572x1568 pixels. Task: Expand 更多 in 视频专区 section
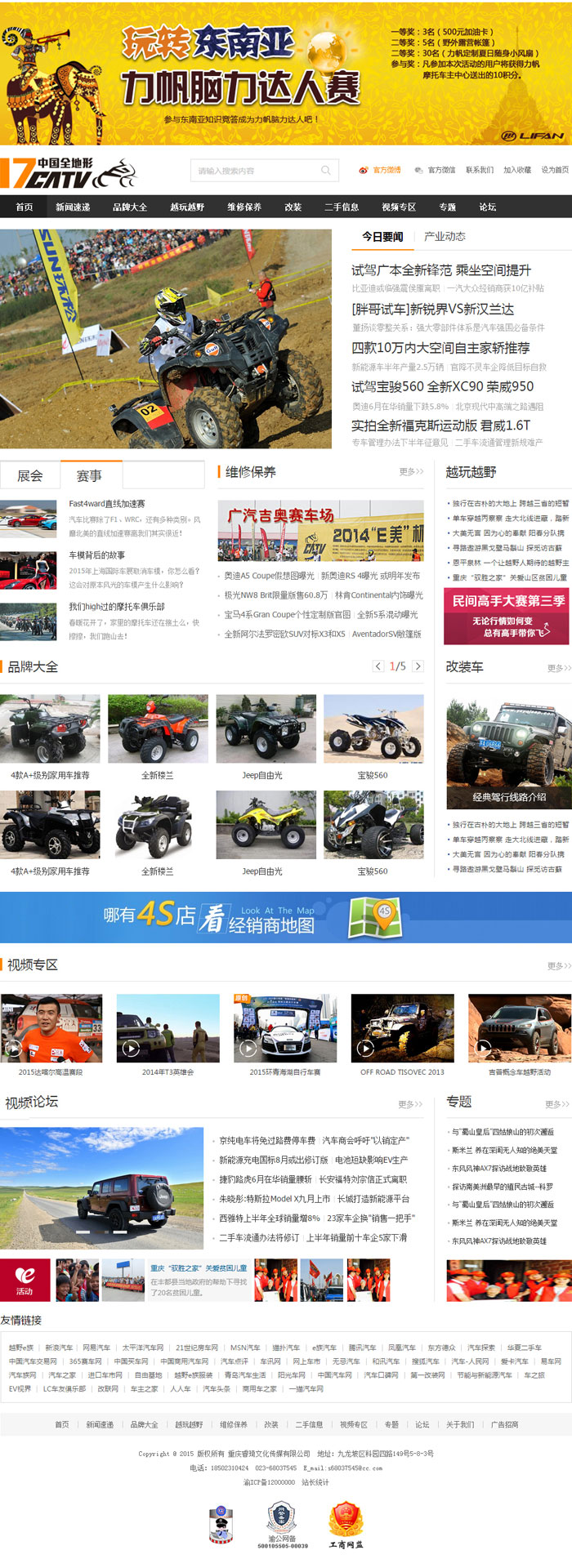[x=560, y=966]
